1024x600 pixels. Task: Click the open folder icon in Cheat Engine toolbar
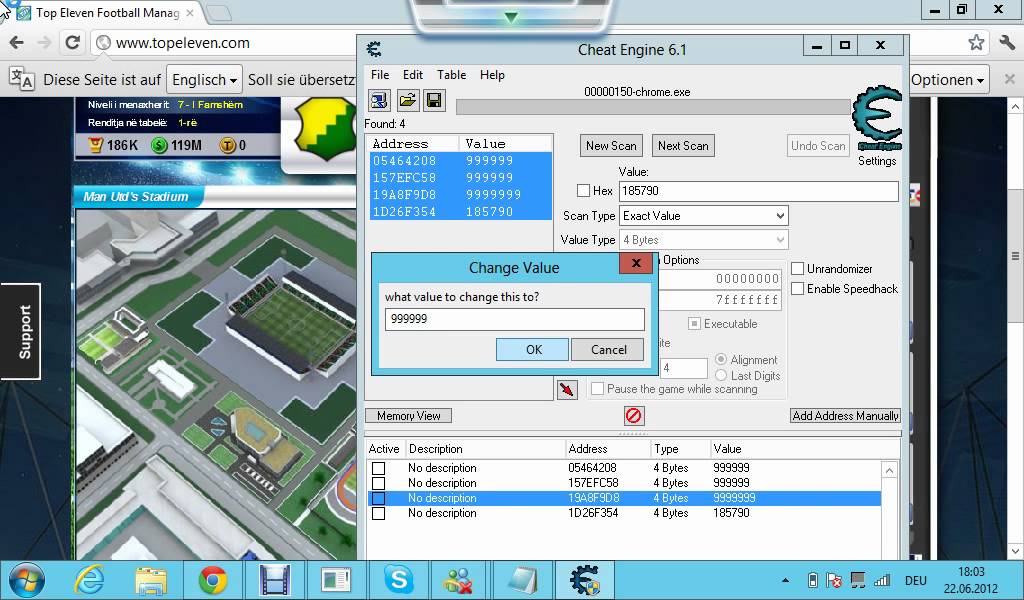(407, 101)
